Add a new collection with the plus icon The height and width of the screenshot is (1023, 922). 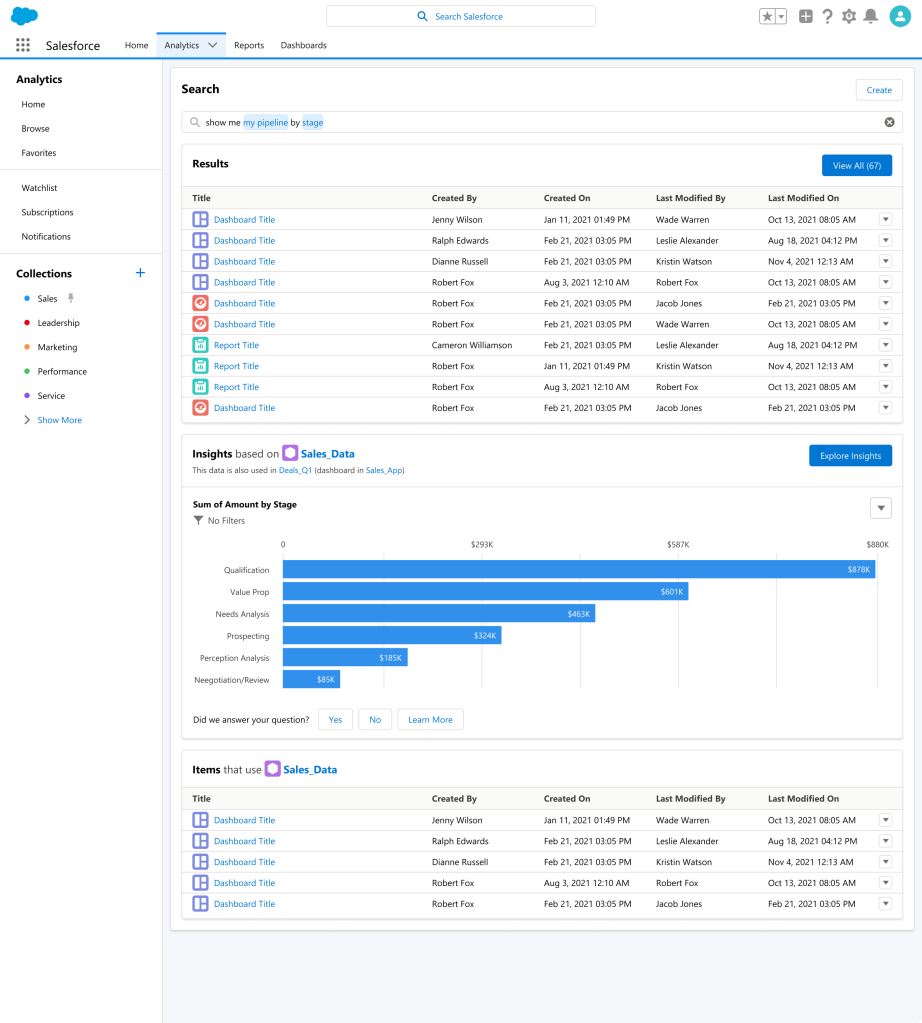click(x=140, y=272)
